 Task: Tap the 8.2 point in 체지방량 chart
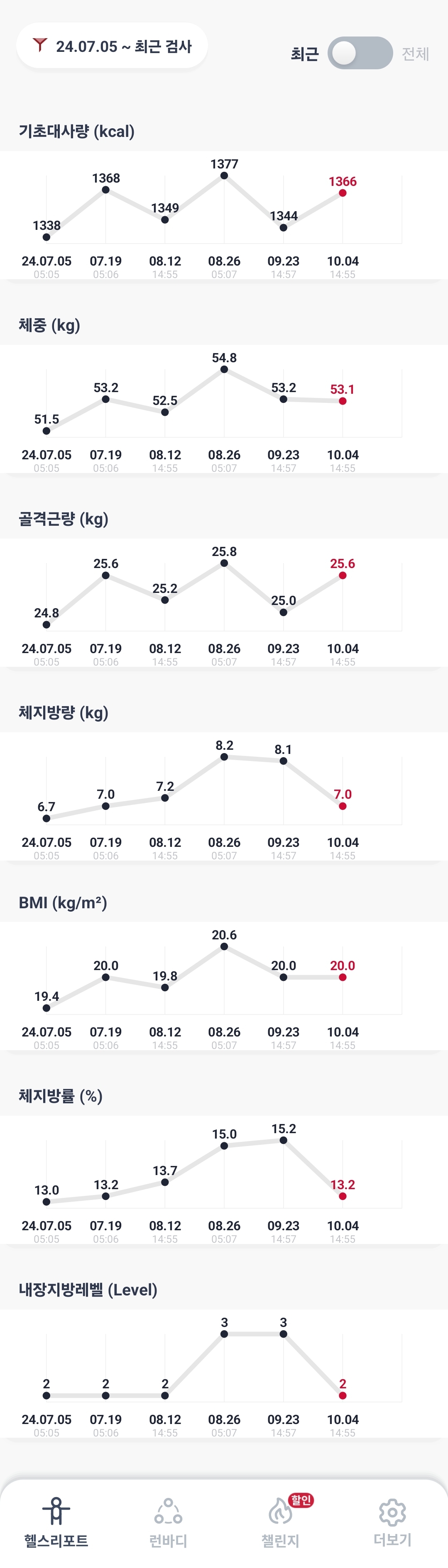point(224,756)
